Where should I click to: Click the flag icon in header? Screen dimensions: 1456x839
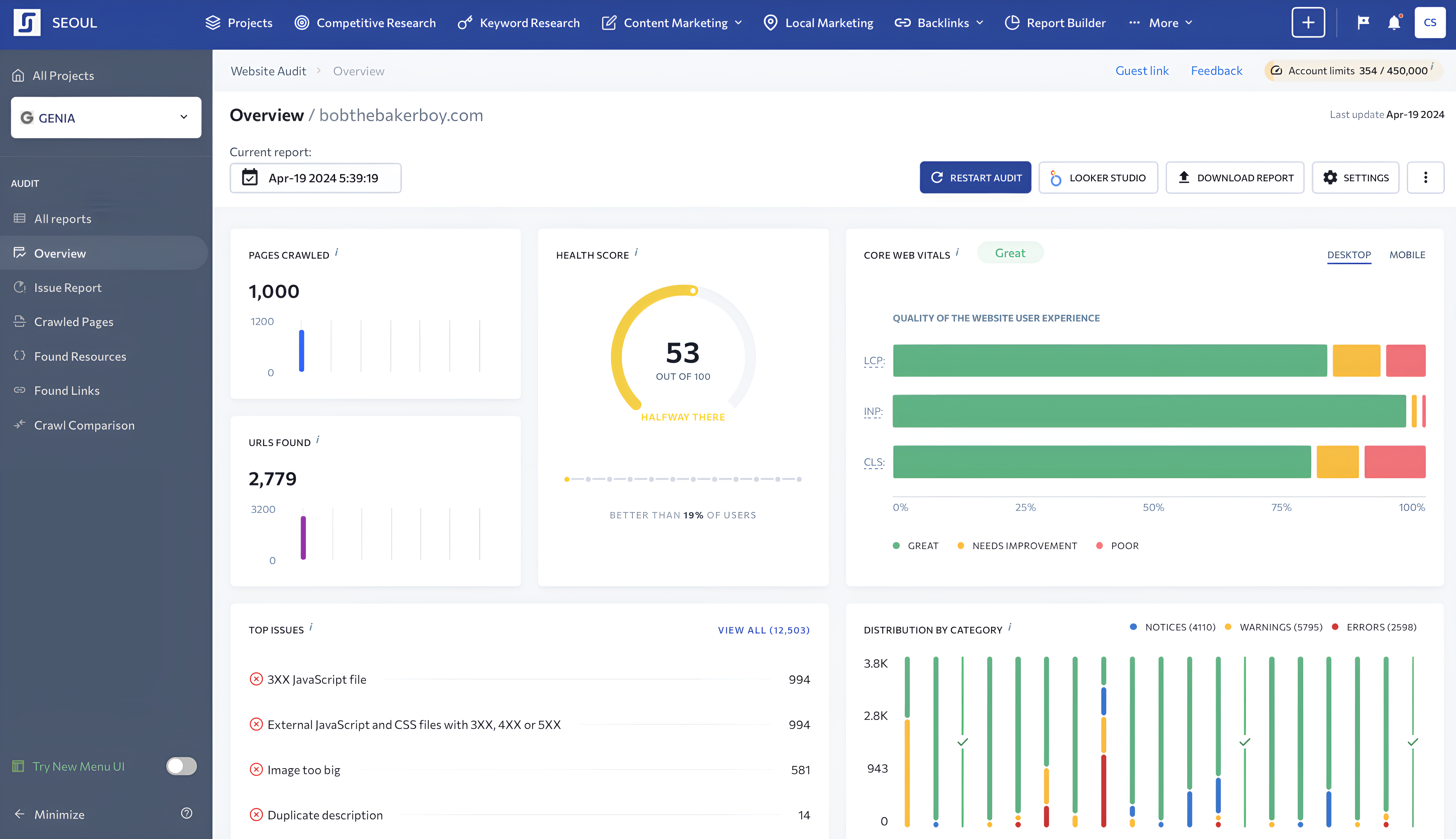(x=1363, y=23)
